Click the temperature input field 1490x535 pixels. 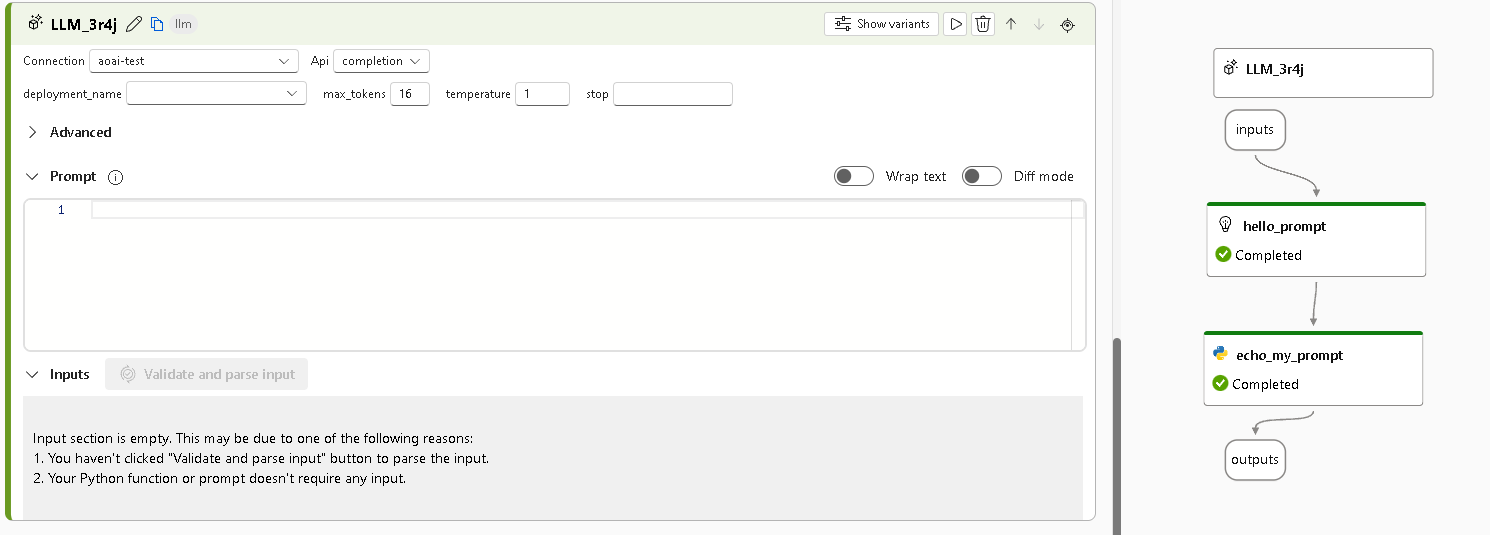tap(542, 94)
